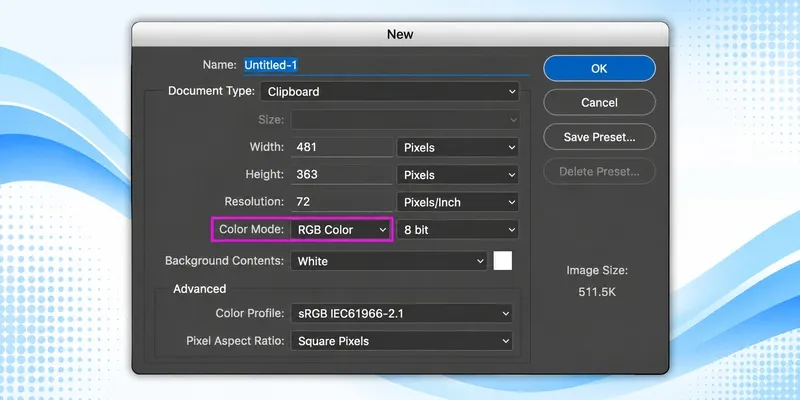Open the Color Profile dropdown
The image size is (800, 400).
pyautogui.click(x=402, y=313)
